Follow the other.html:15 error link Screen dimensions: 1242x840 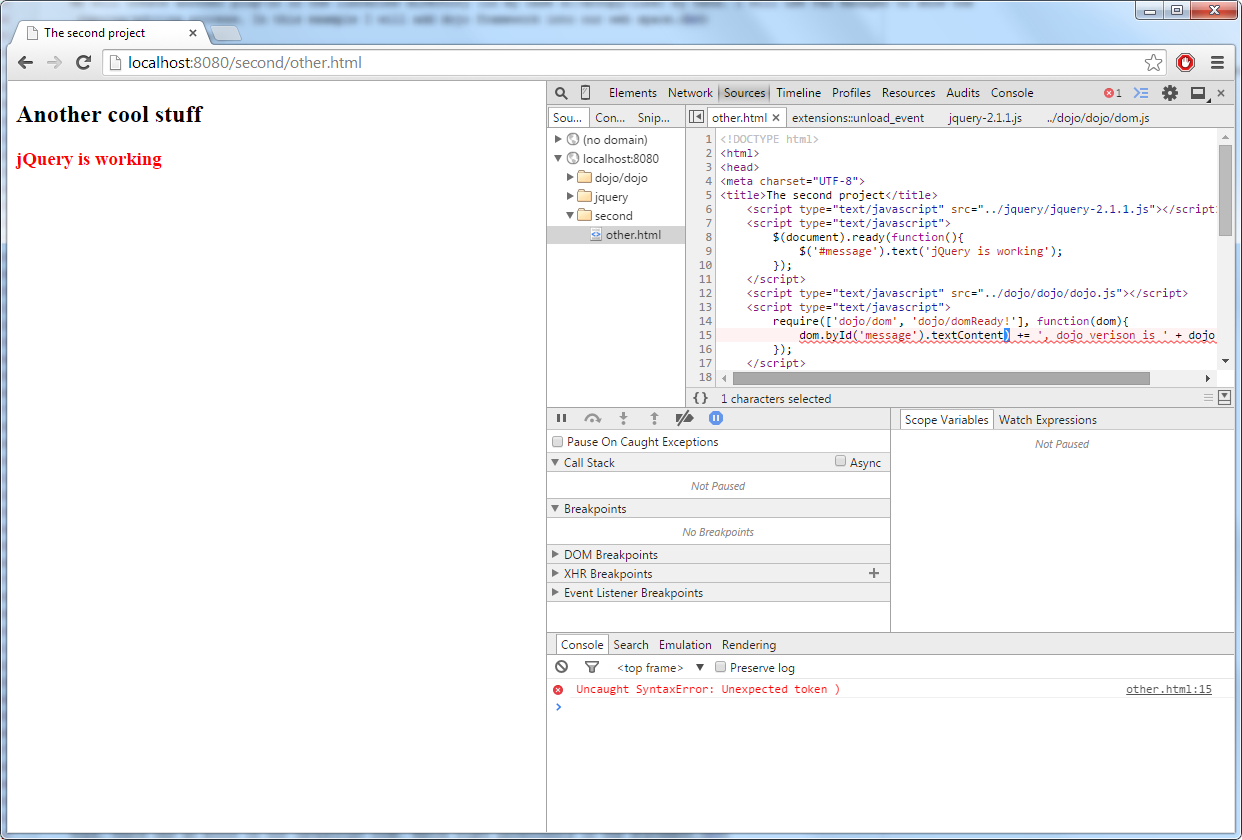point(1169,689)
